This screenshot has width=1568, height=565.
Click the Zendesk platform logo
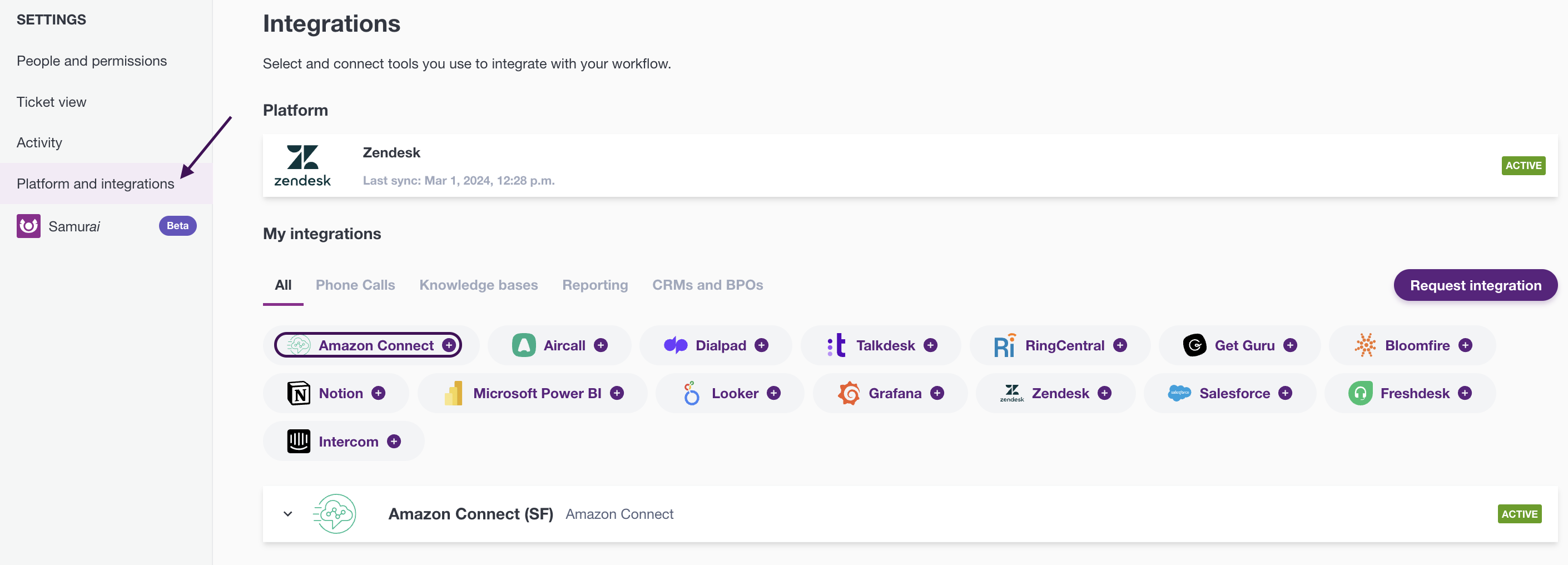(302, 166)
